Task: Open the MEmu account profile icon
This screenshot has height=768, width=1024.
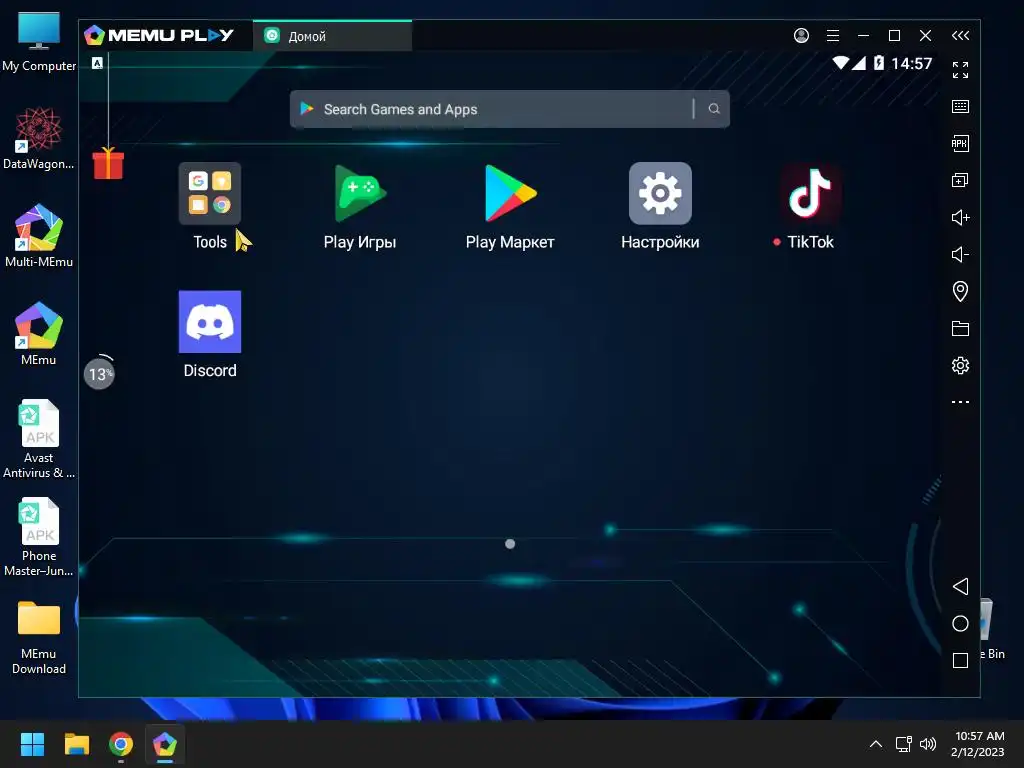Action: pyautogui.click(x=801, y=35)
